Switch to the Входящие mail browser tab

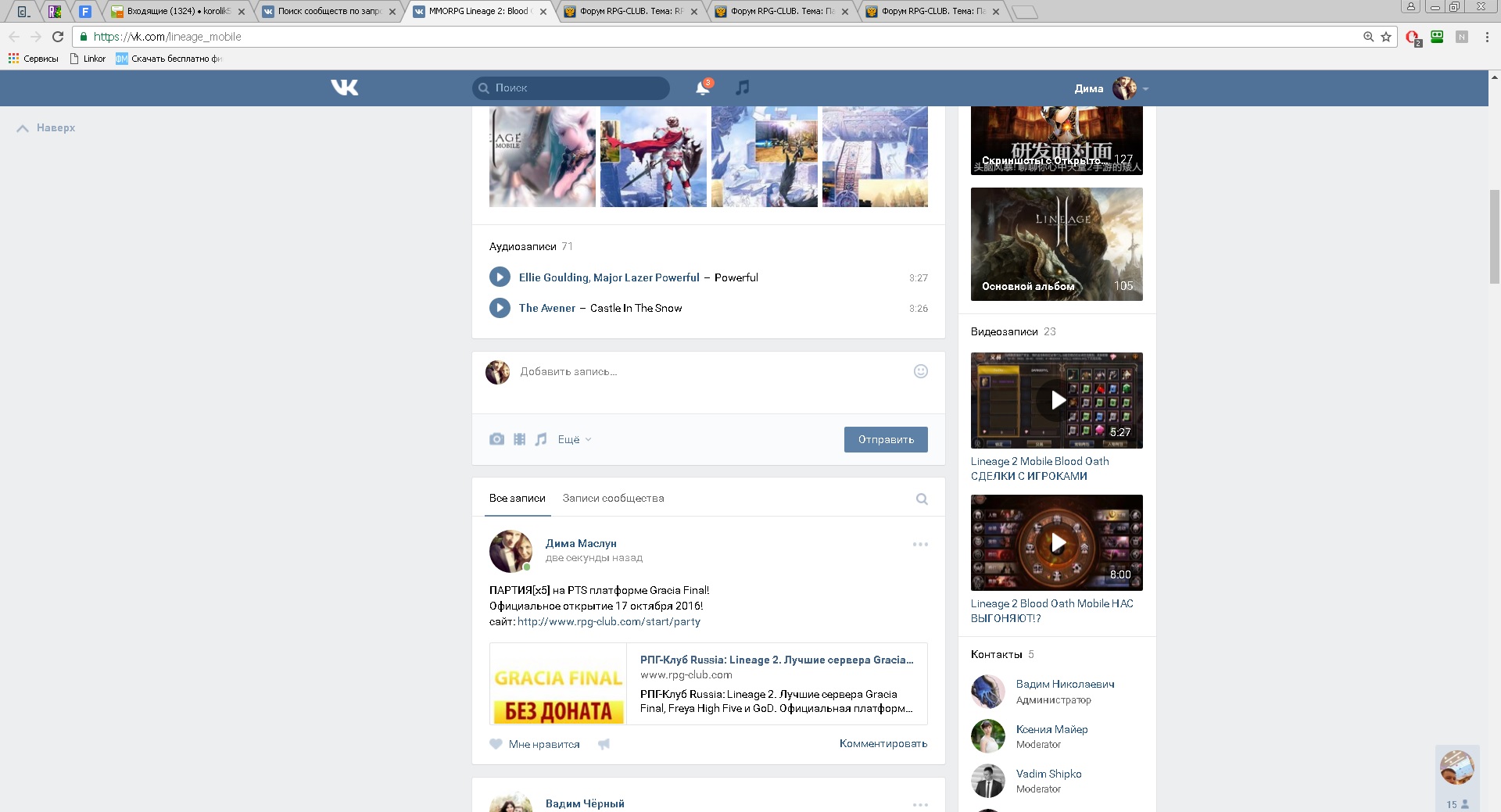tap(177, 11)
